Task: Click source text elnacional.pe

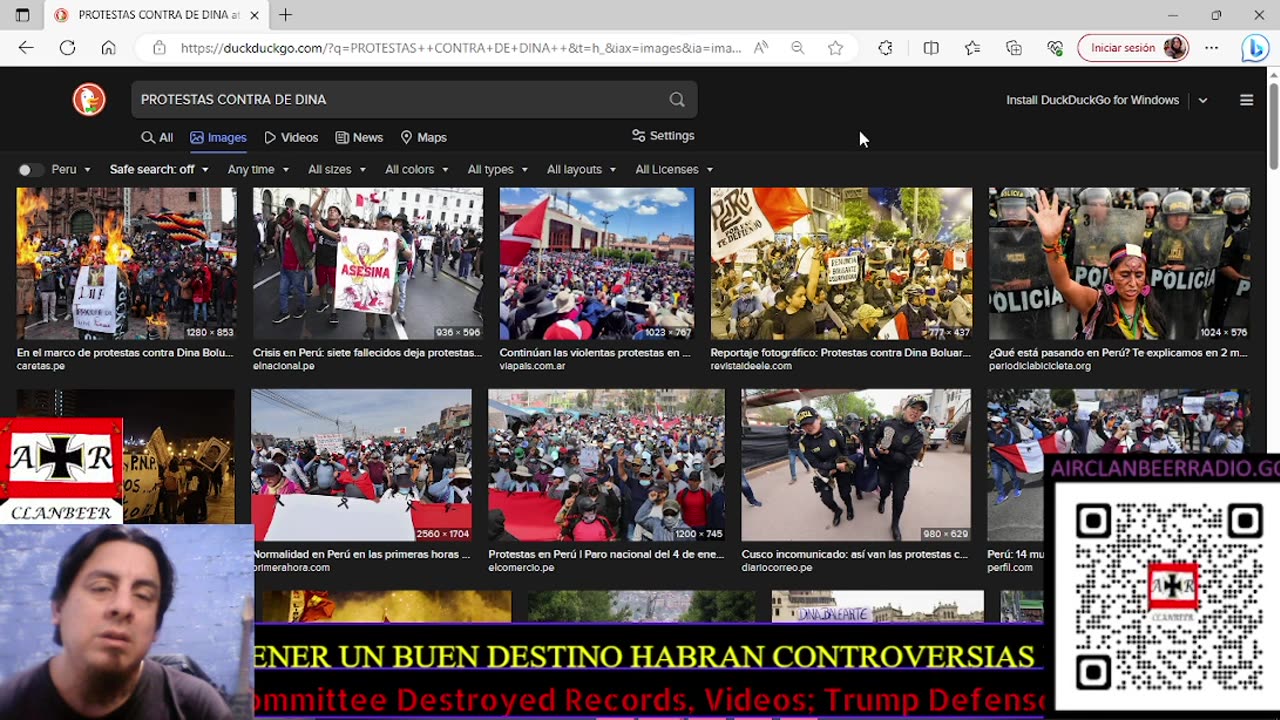Action: click(284, 367)
